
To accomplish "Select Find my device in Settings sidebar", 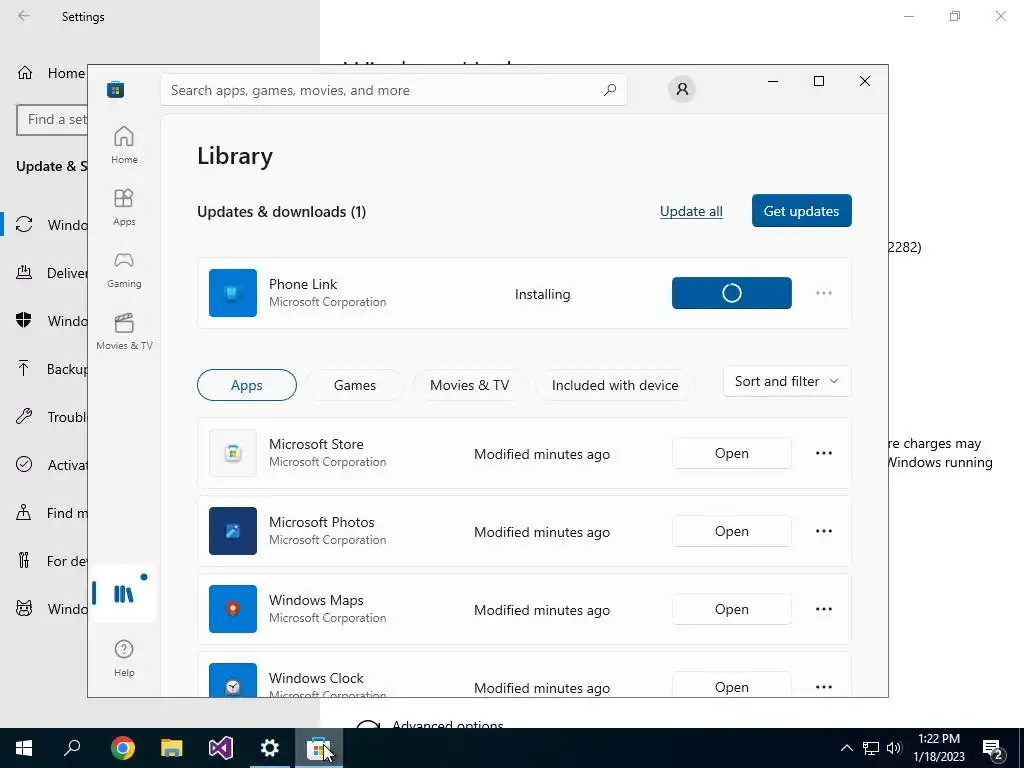I will (51, 513).
